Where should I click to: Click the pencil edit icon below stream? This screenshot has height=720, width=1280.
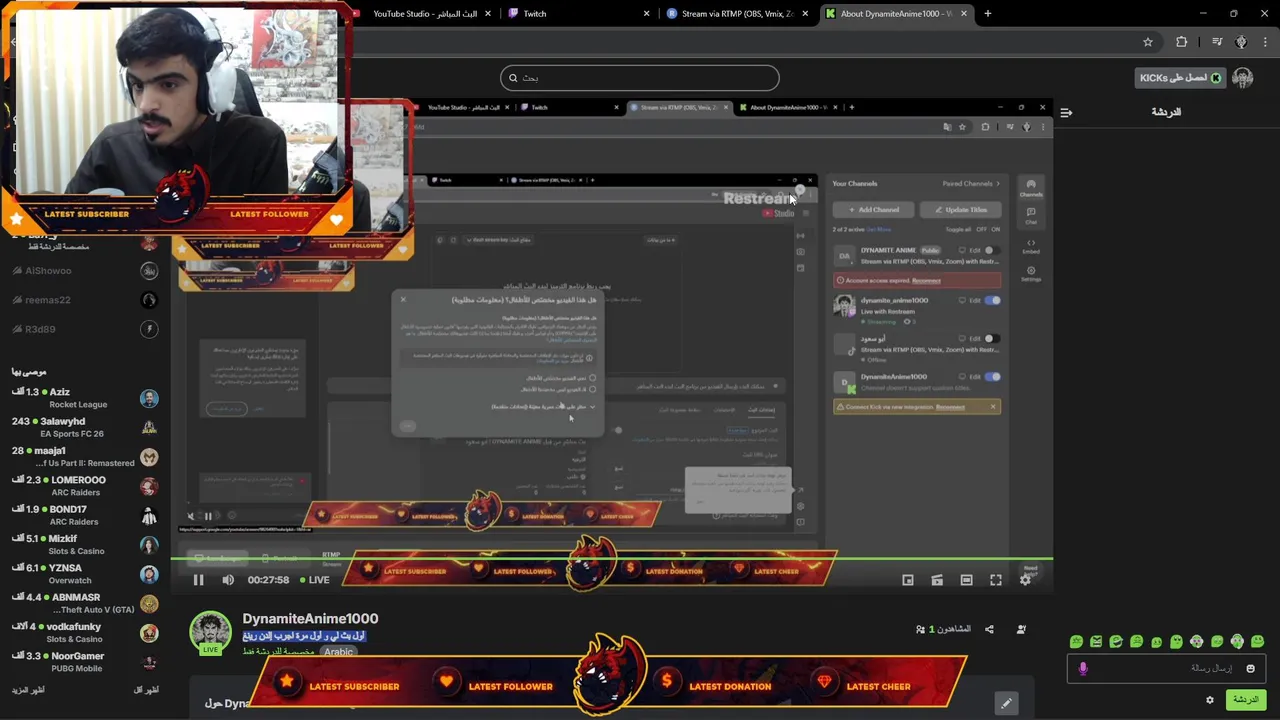[1006, 703]
